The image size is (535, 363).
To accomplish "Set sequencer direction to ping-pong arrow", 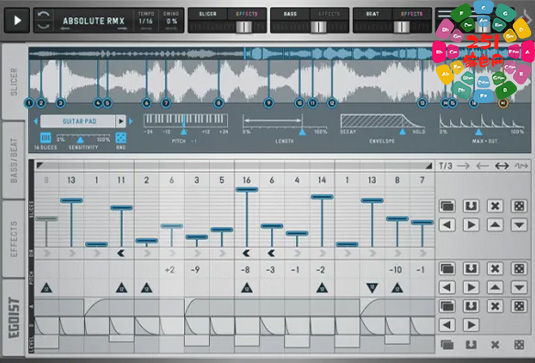I will tap(502, 166).
